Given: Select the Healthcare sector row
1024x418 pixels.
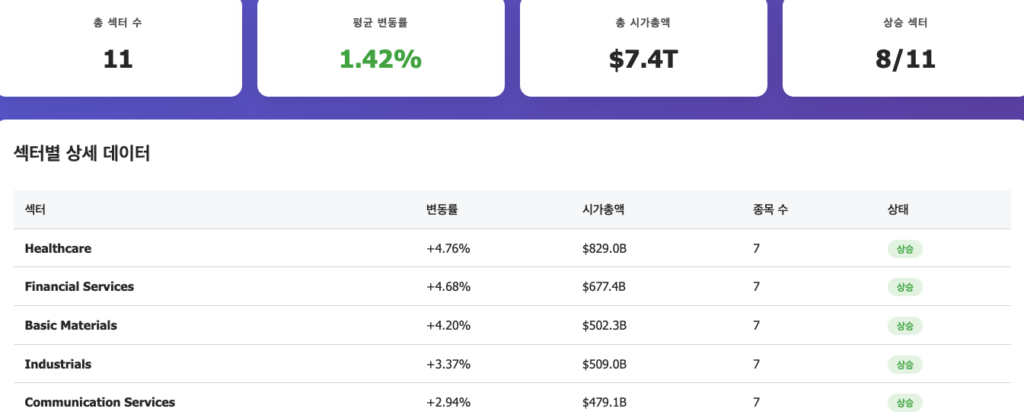Looking at the screenshot, I should (x=58, y=248).
